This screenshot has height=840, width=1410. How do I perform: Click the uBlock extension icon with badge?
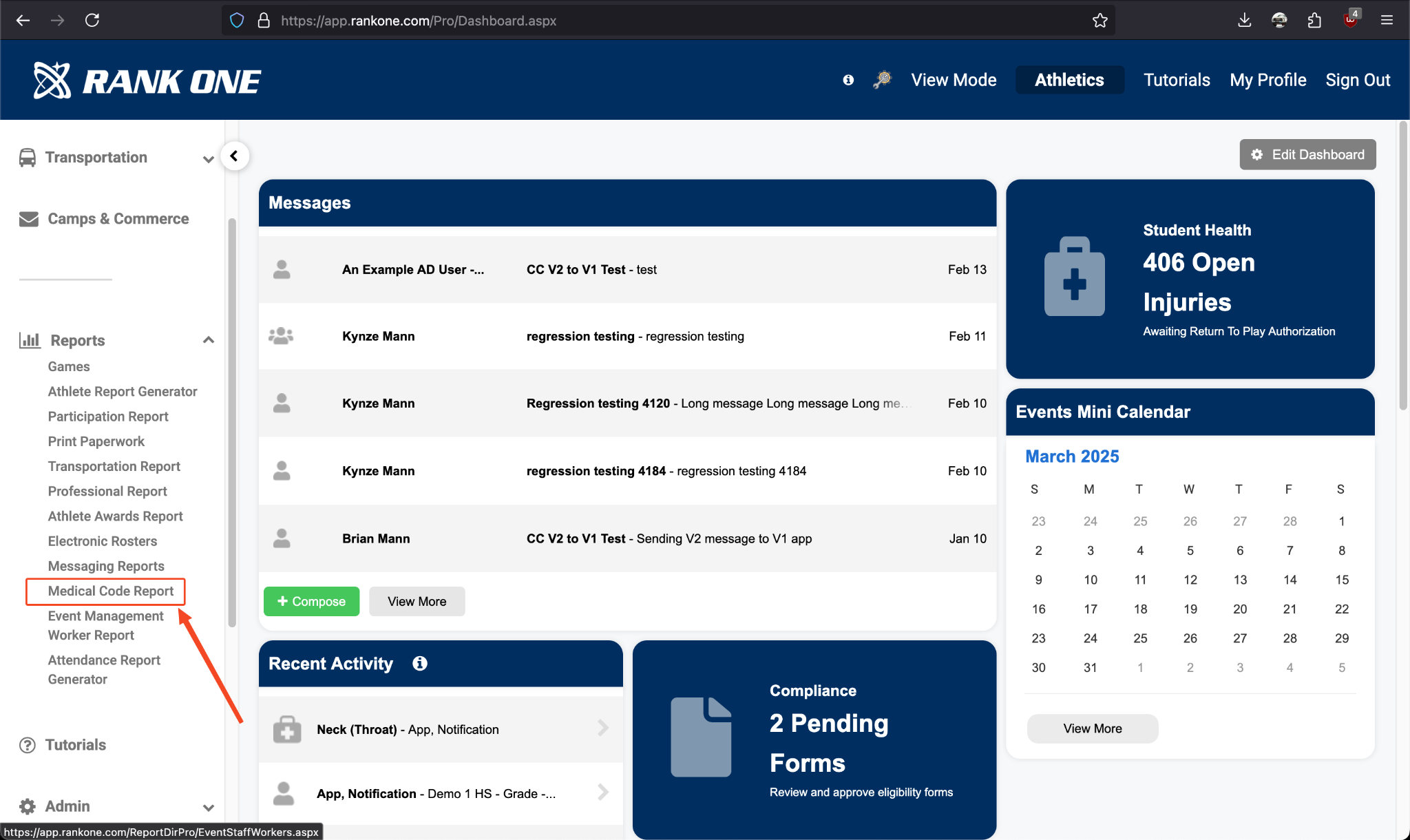pyautogui.click(x=1351, y=19)
